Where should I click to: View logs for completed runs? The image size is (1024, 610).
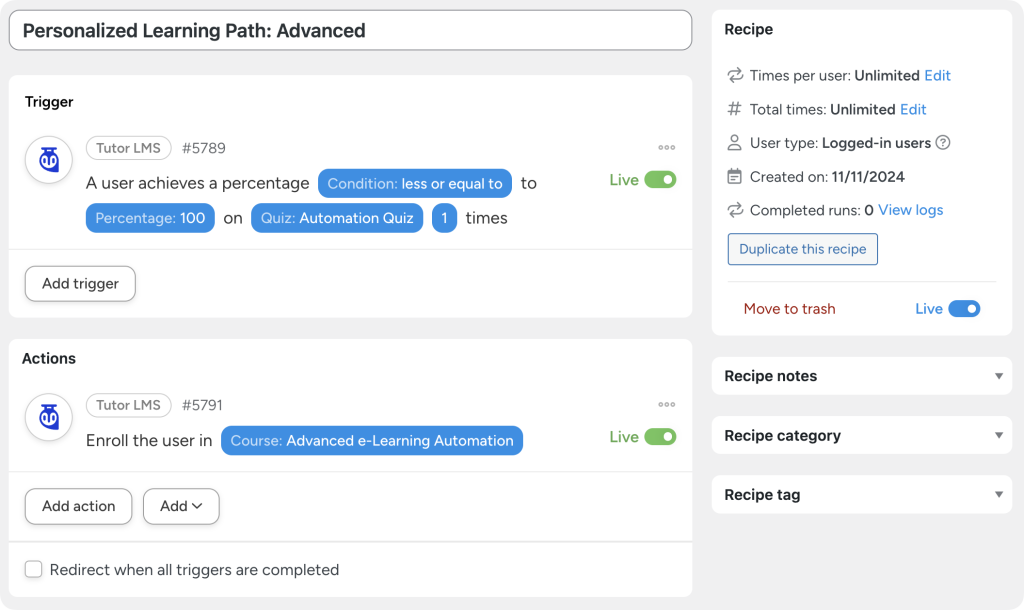909,210
